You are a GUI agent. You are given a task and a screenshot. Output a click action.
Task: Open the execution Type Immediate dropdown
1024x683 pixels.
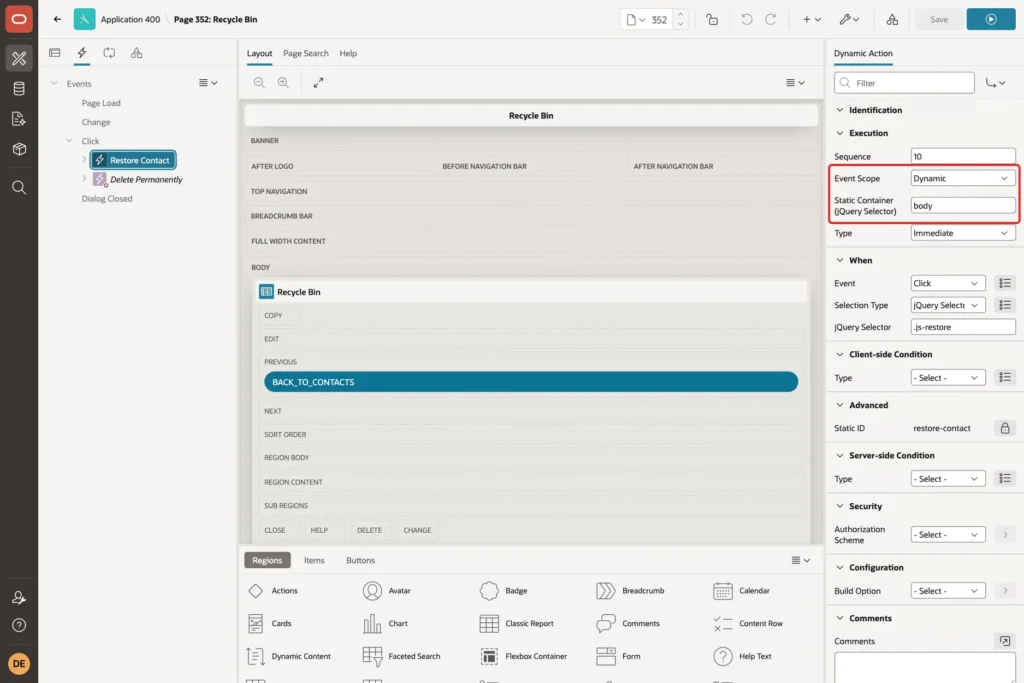pyautogui.click(x=963, y=233)
